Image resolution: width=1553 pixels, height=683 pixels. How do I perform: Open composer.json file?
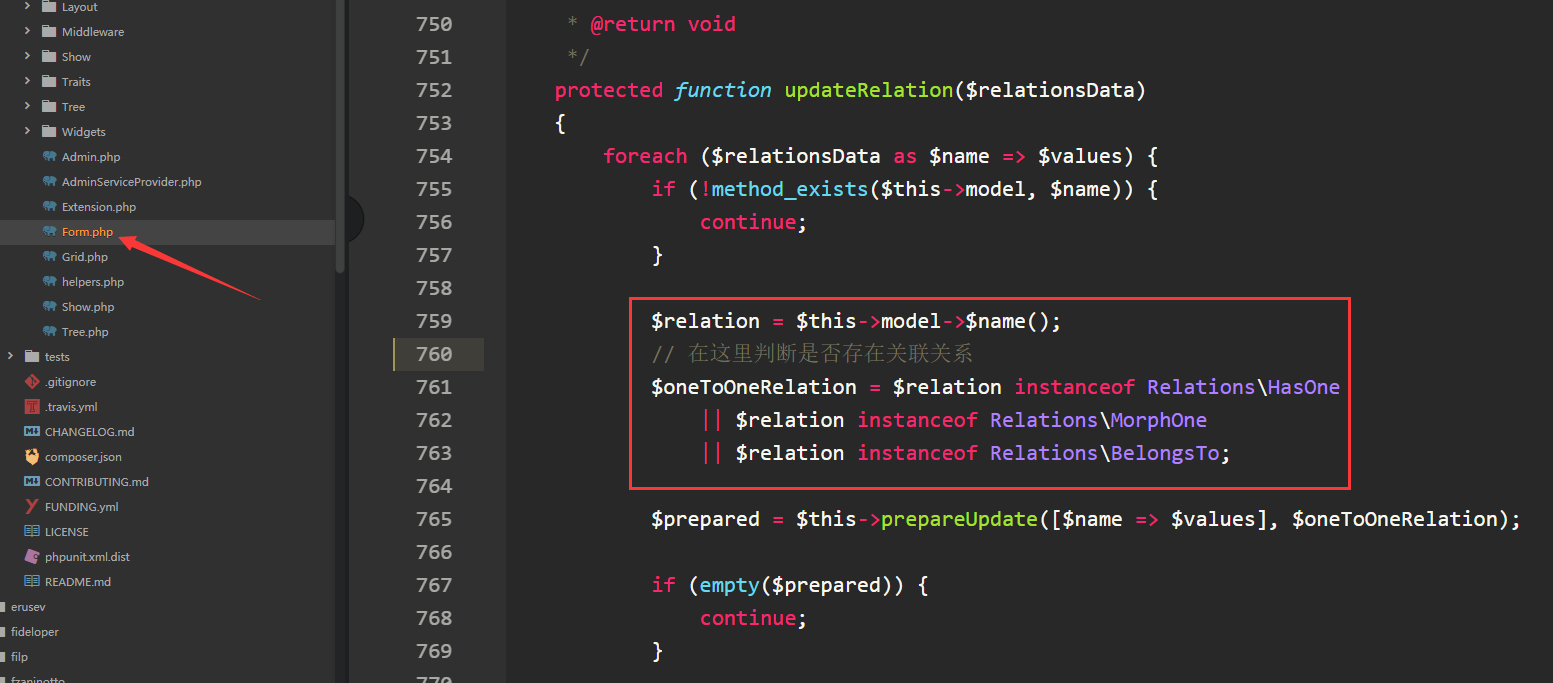83,457
